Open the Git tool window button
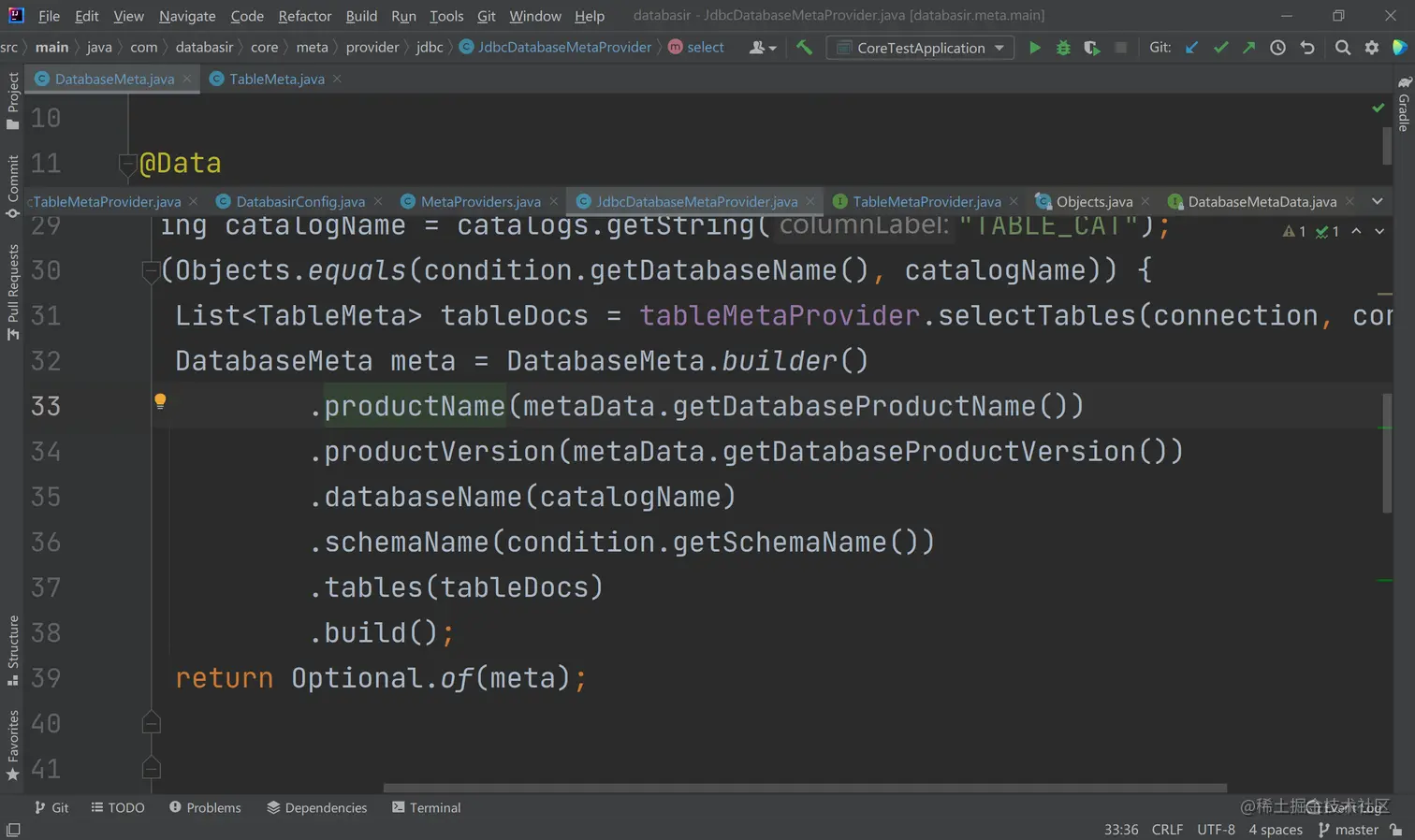The height and width of the screenshot is (840, 1415). [51, 807]
